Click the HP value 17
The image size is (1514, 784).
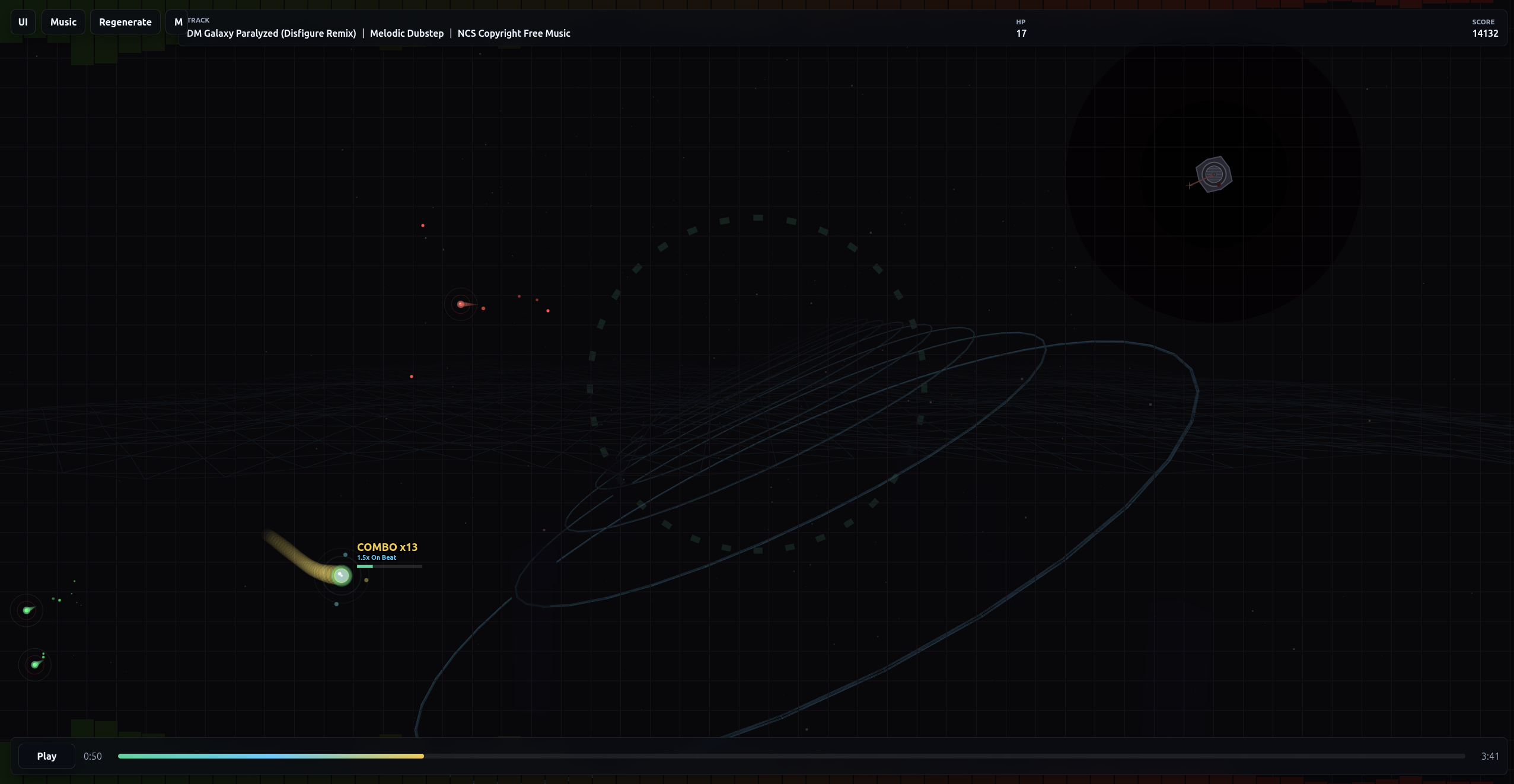1021,33
